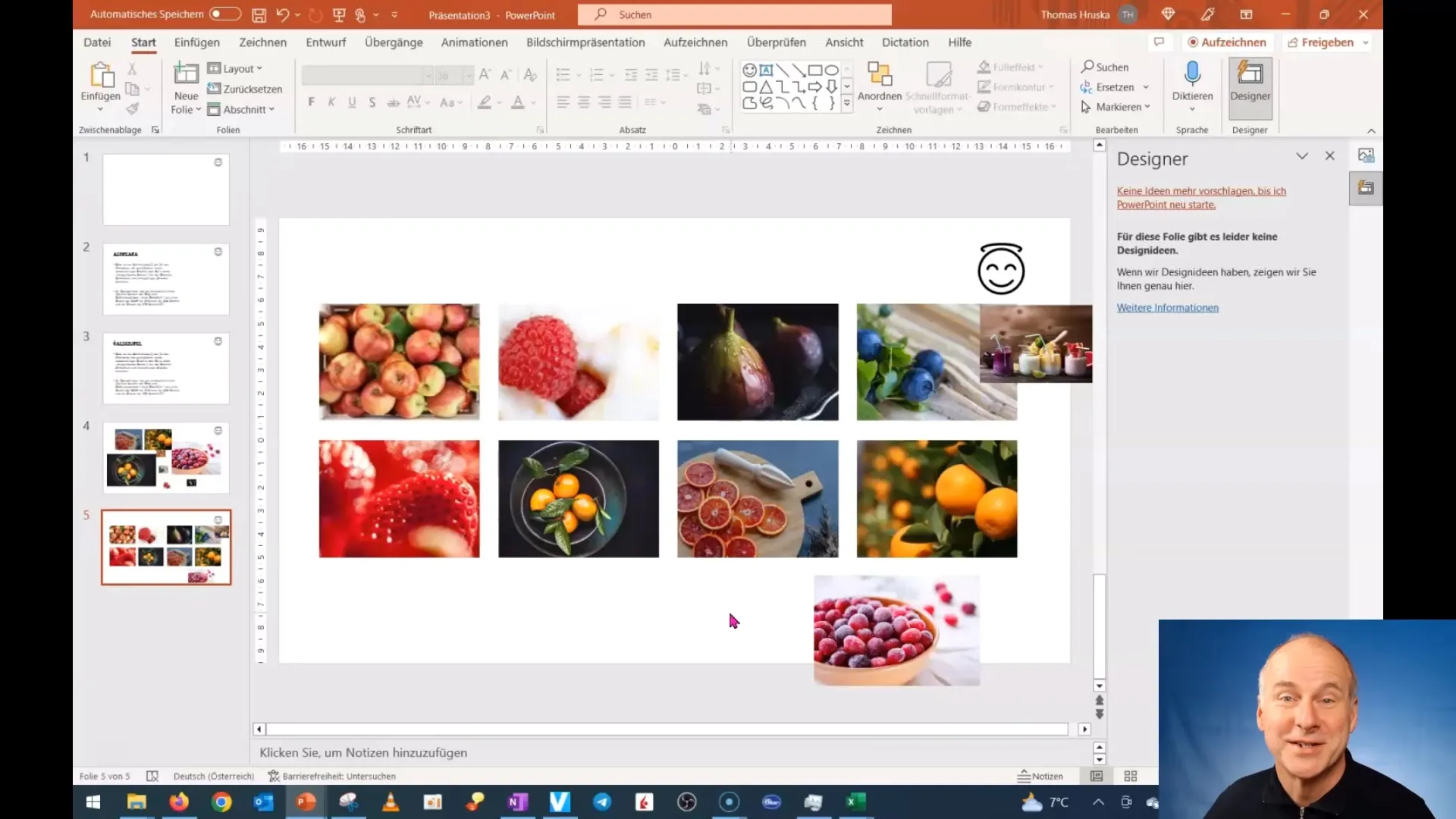Click the Notizen button in status bar

[1040, 776]
